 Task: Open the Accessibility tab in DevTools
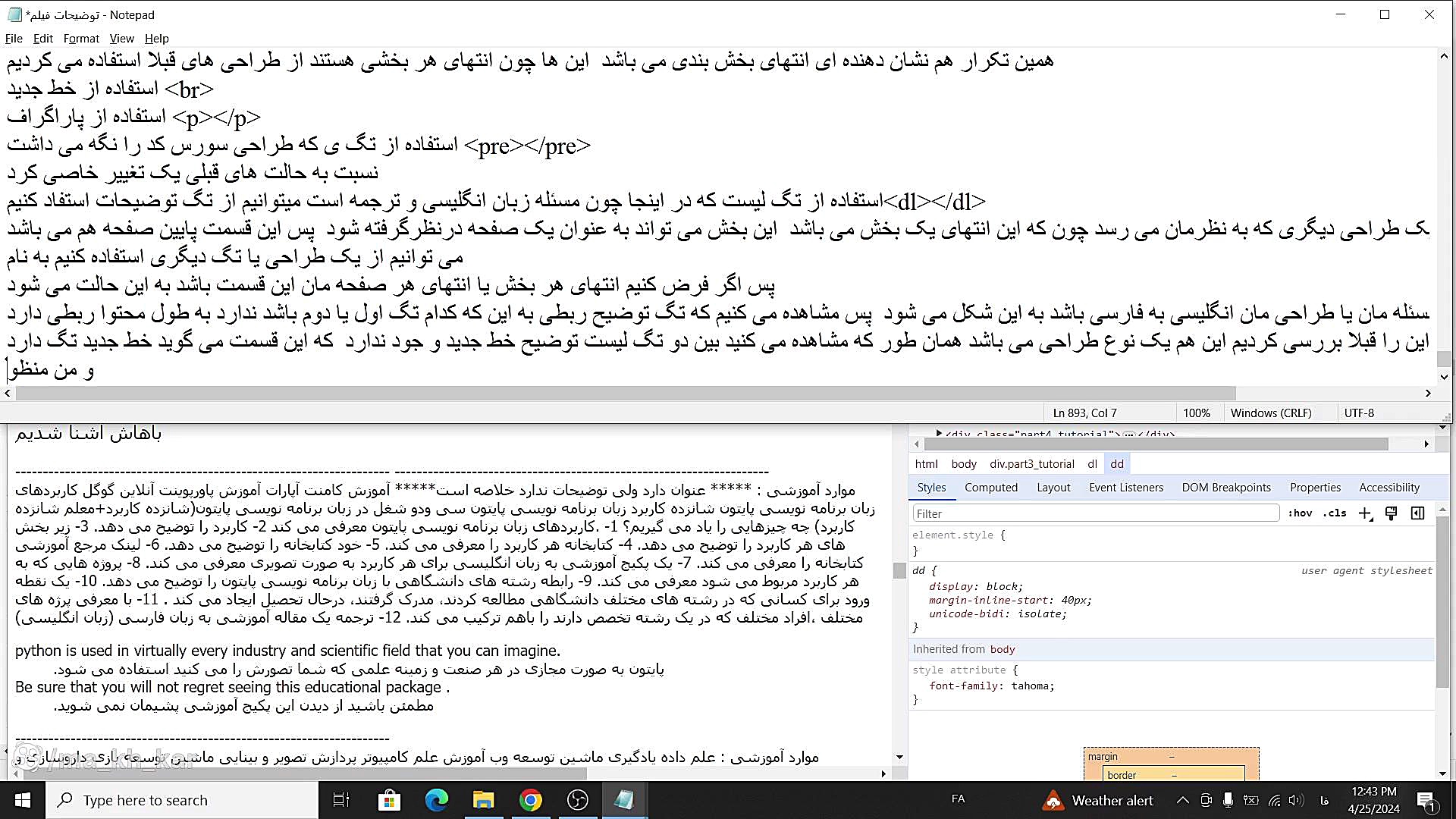click(x=1389, y=488)
